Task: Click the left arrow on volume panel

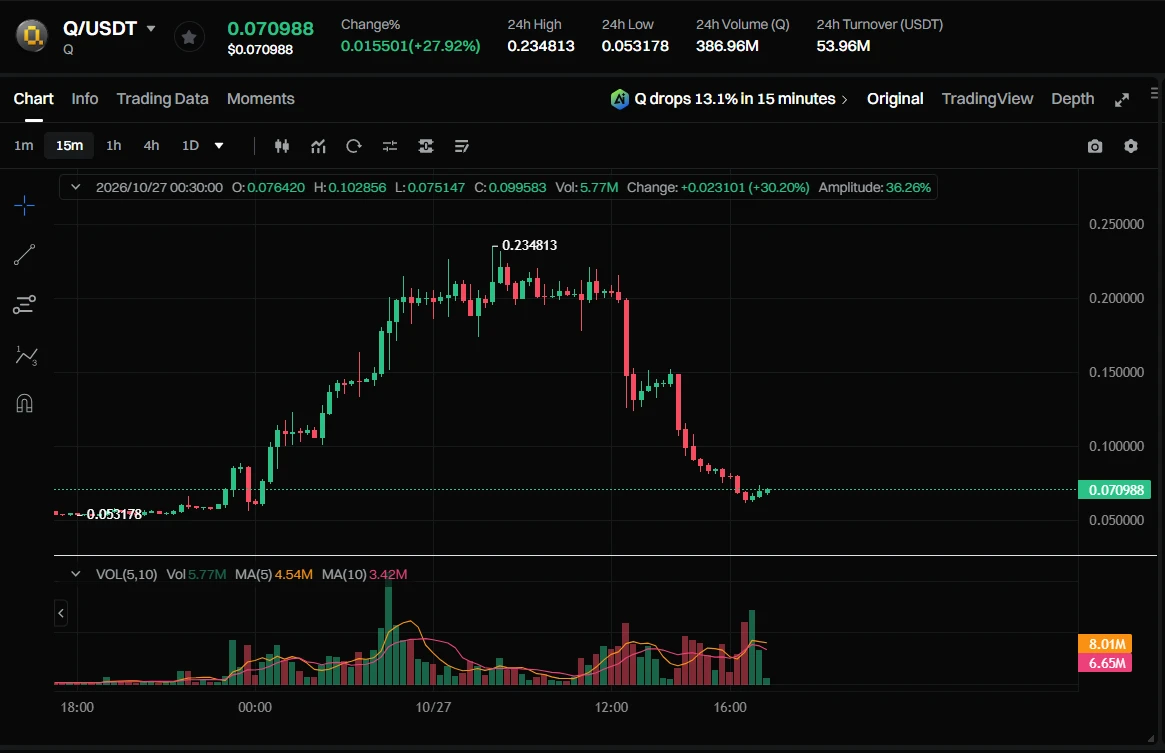Action: 61,613
